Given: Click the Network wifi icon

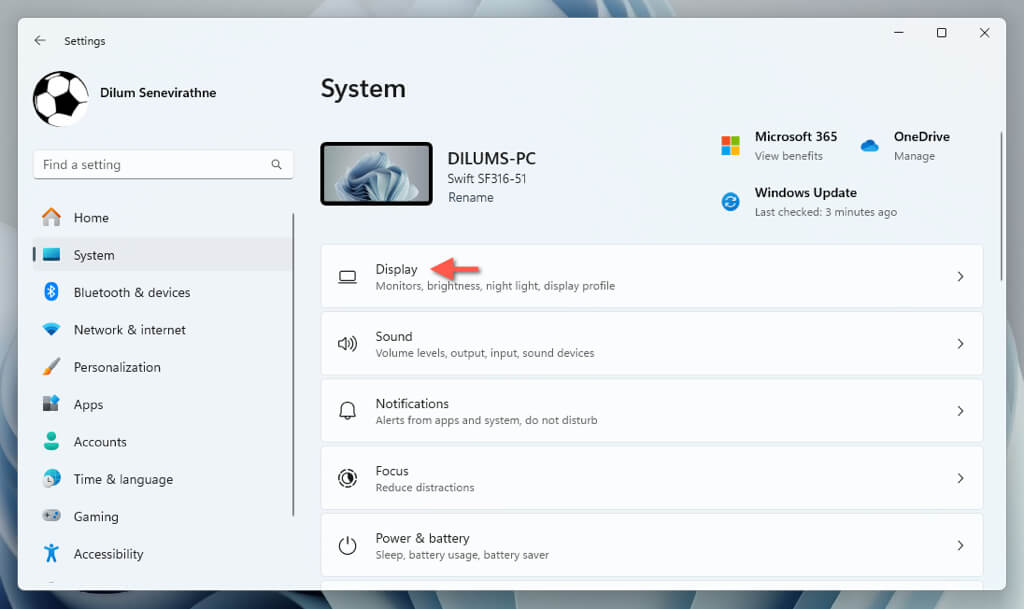Looking at the screenshot, I should pyautogui.click(x=51, y=329).
